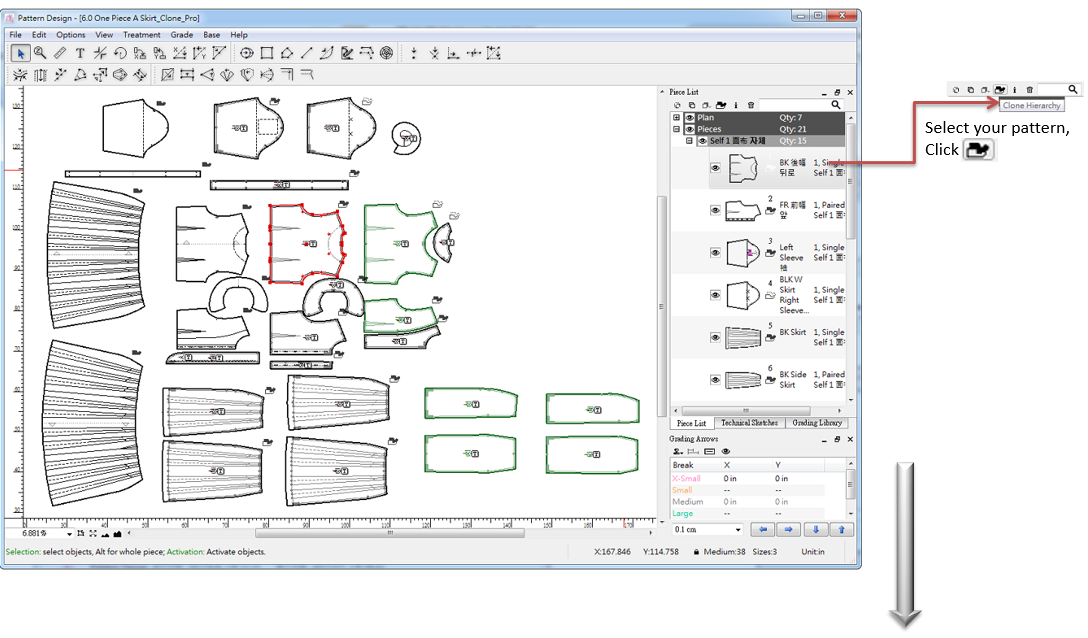Switch to the Technical Sketches tab

748,423
